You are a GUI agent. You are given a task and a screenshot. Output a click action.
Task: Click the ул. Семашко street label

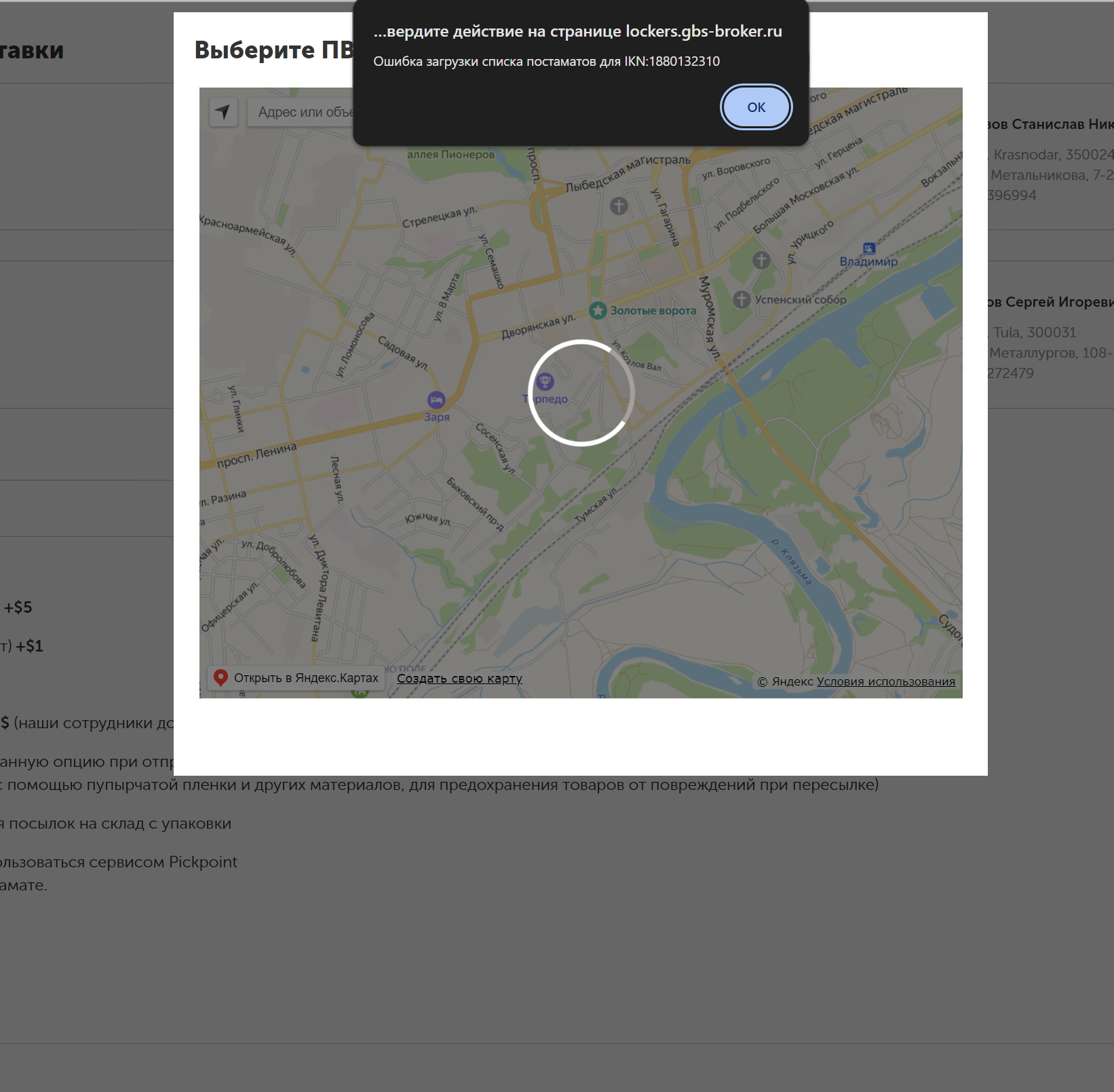tap(492, 261)
